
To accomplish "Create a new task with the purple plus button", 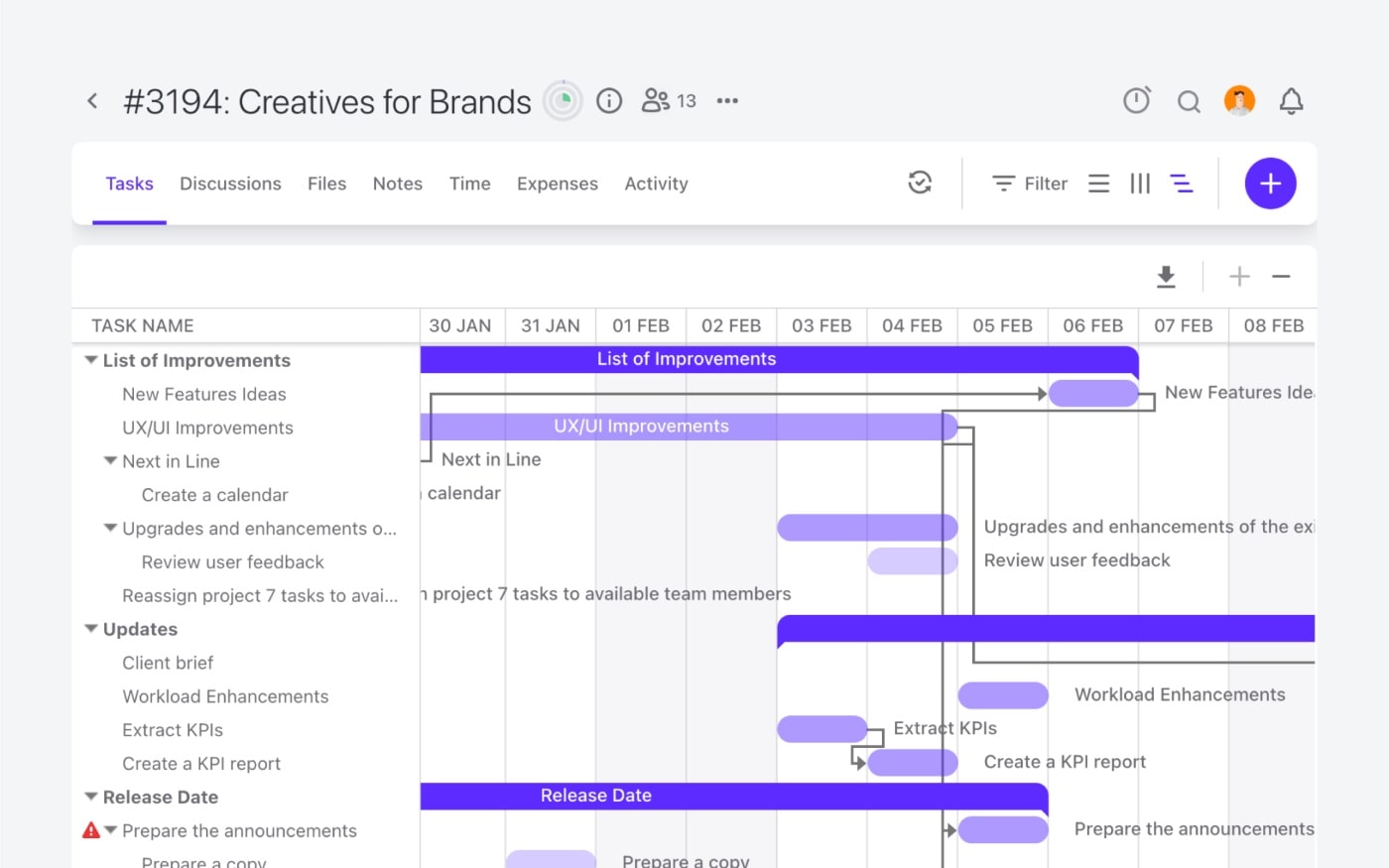I will tap(1270, 183).
